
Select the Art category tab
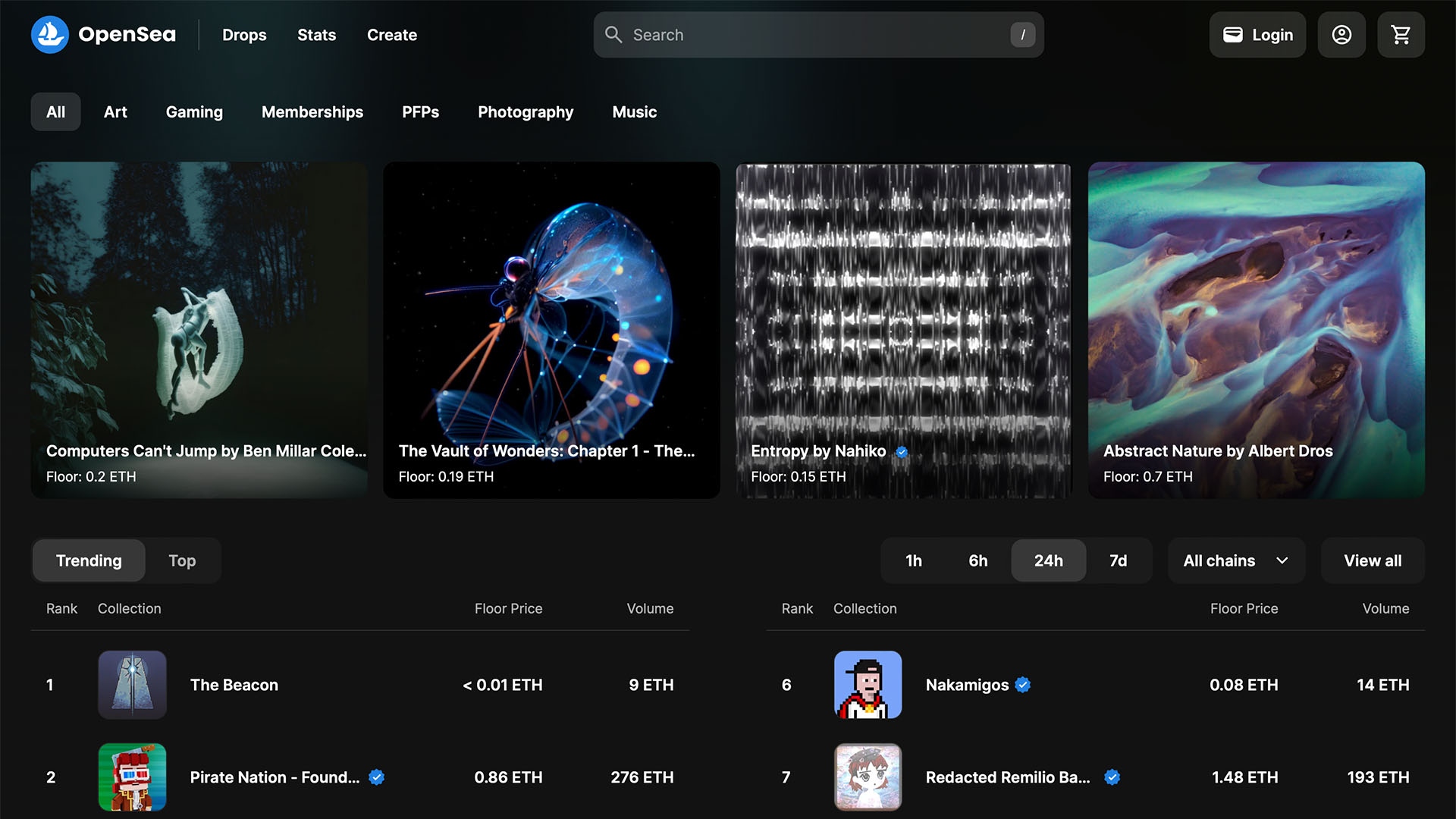tap(115, 112)
